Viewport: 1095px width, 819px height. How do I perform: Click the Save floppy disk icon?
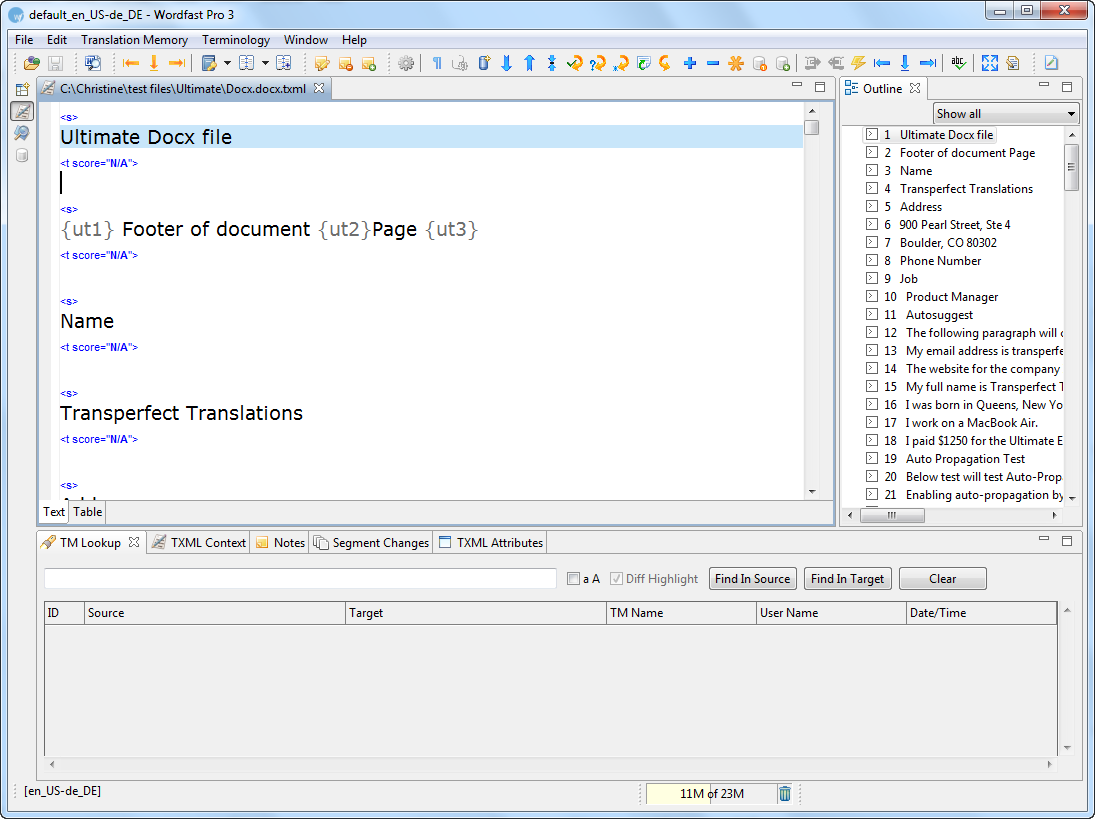[55, 64]
